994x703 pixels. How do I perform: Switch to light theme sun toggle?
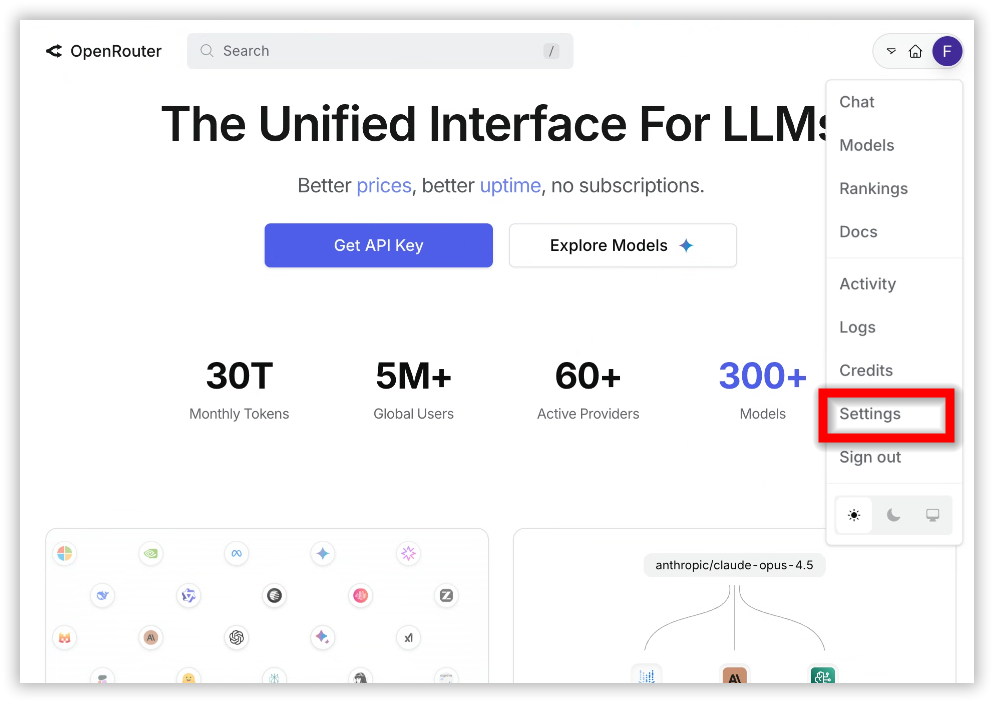coord(854,515)
